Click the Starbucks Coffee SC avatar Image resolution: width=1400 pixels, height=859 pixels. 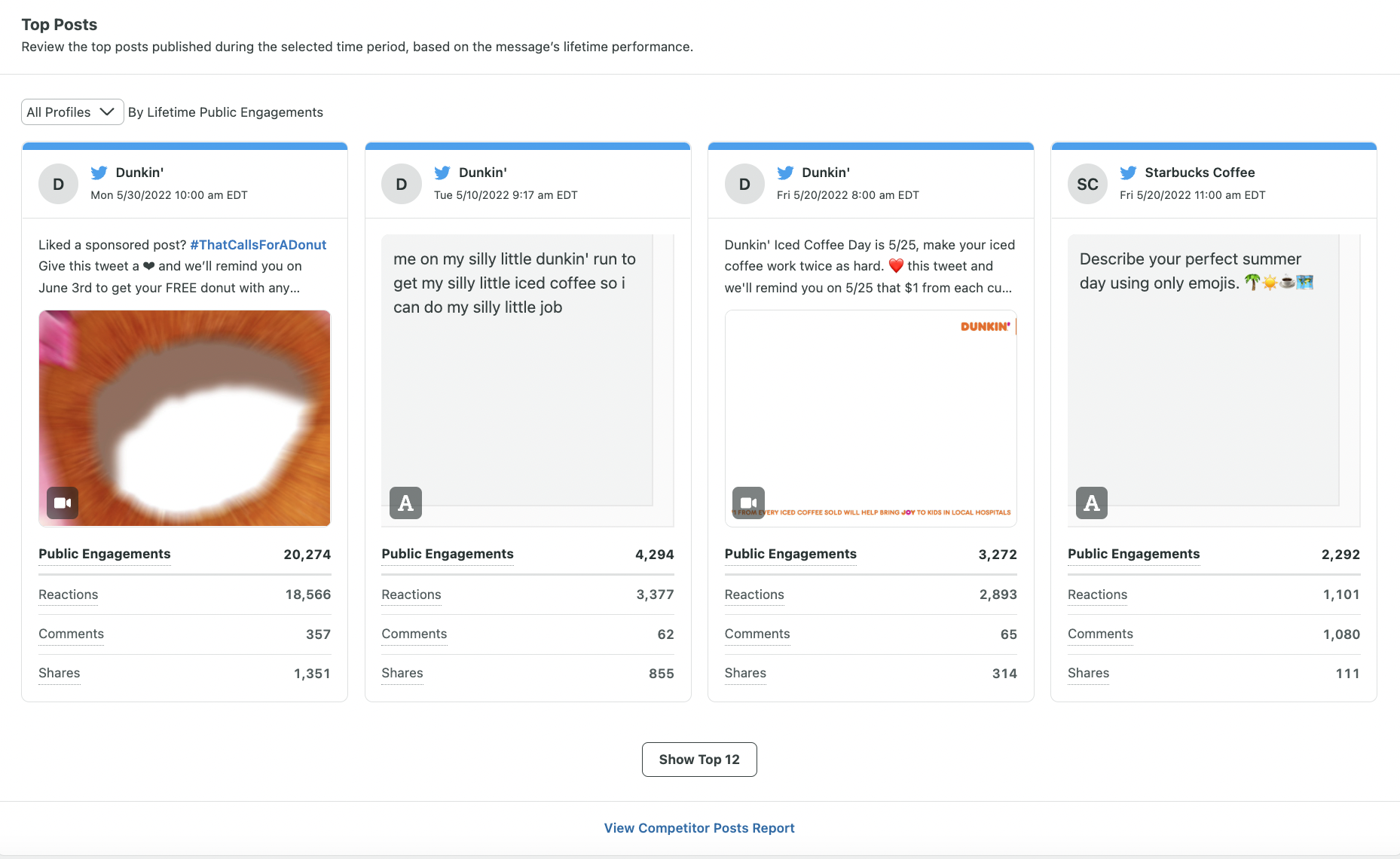click(x=1087, y=184)
